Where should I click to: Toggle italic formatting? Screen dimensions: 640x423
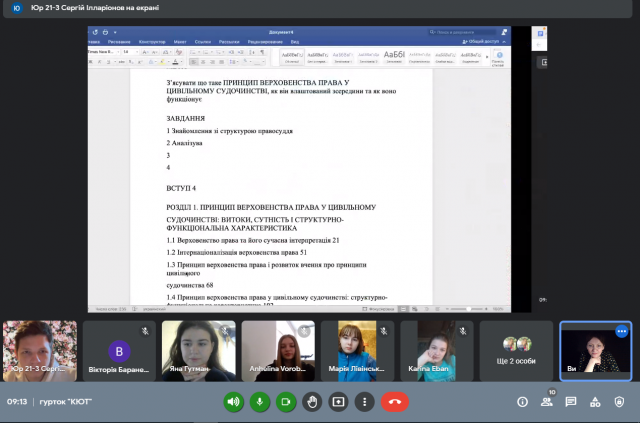tap(99, 62)
